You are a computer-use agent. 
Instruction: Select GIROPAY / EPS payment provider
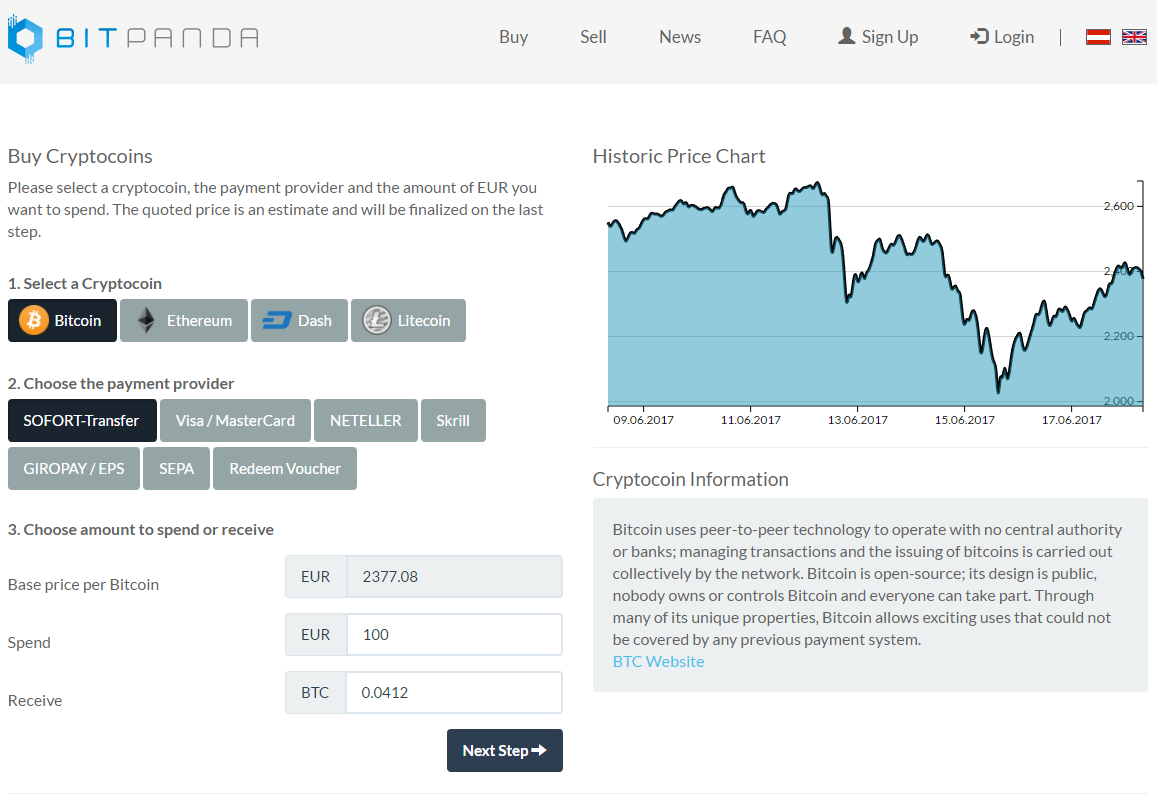74,469
